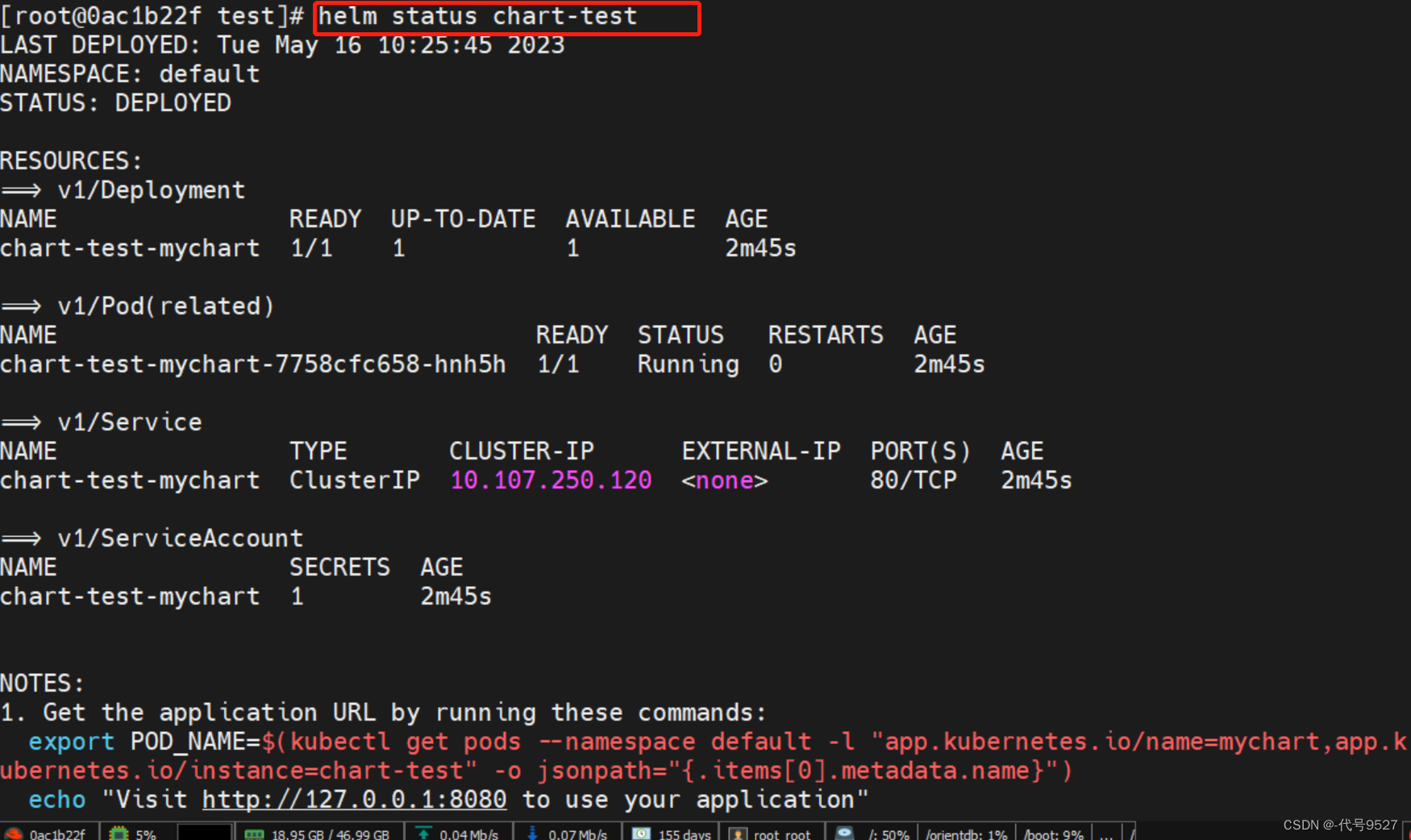
Task: Click the 'RESOURCES:' heading
Action: pos(71,161)
